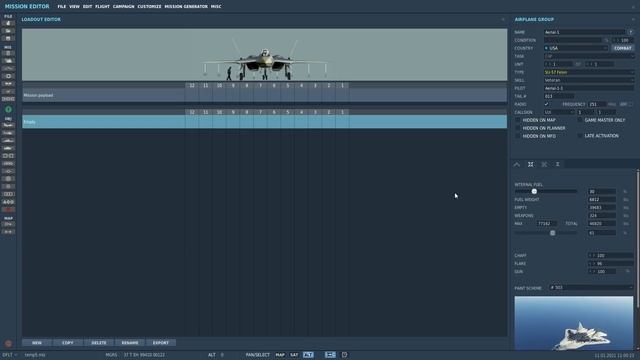The height and width of the screenshot is (360, 640).
Task: Click the radio Frequency input field
Action: tap(597, 104)
